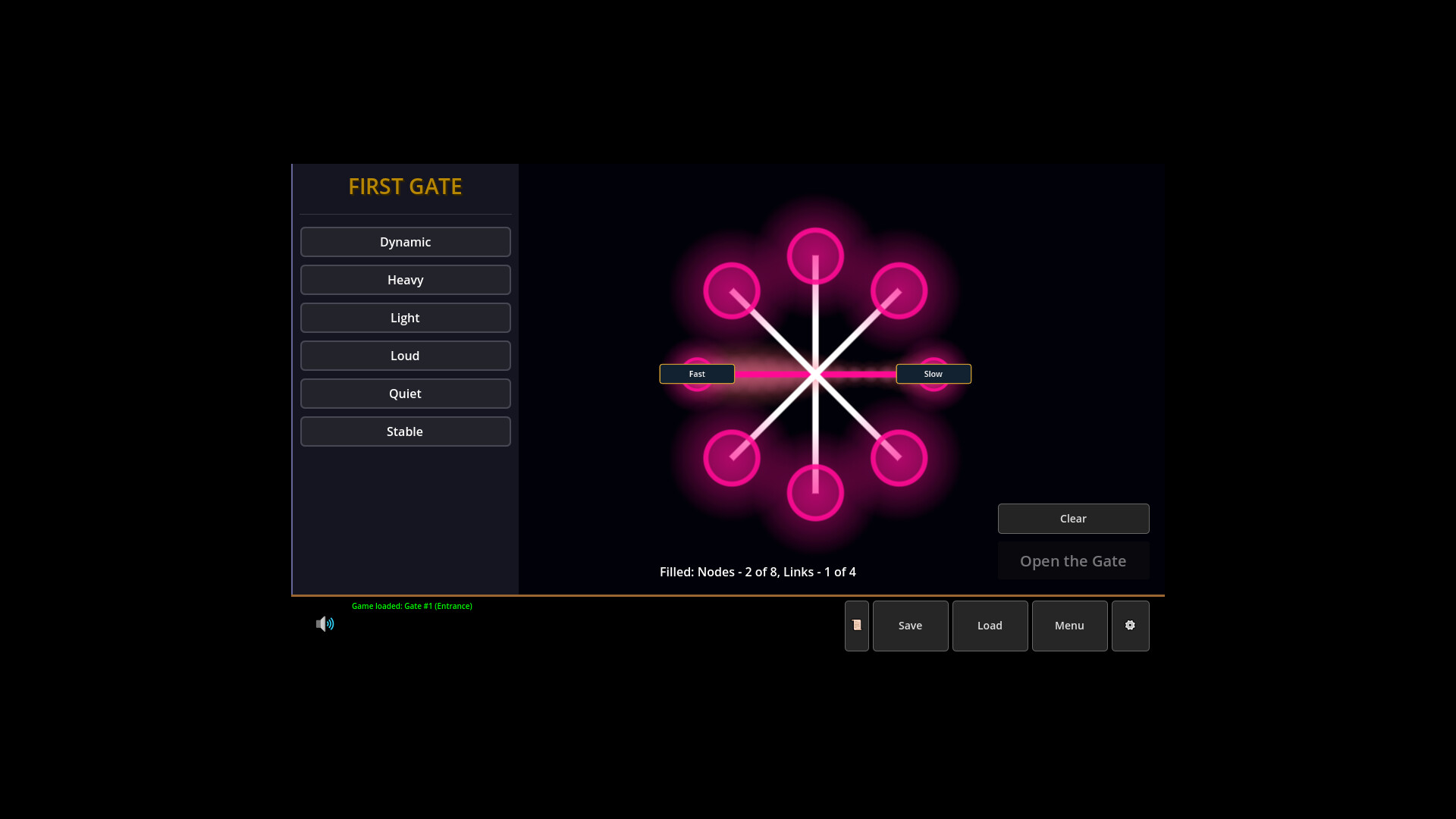Select the bottom node of the gate diagram
The height and width of the screenshot is (819, 1456).
click(814, 492)
